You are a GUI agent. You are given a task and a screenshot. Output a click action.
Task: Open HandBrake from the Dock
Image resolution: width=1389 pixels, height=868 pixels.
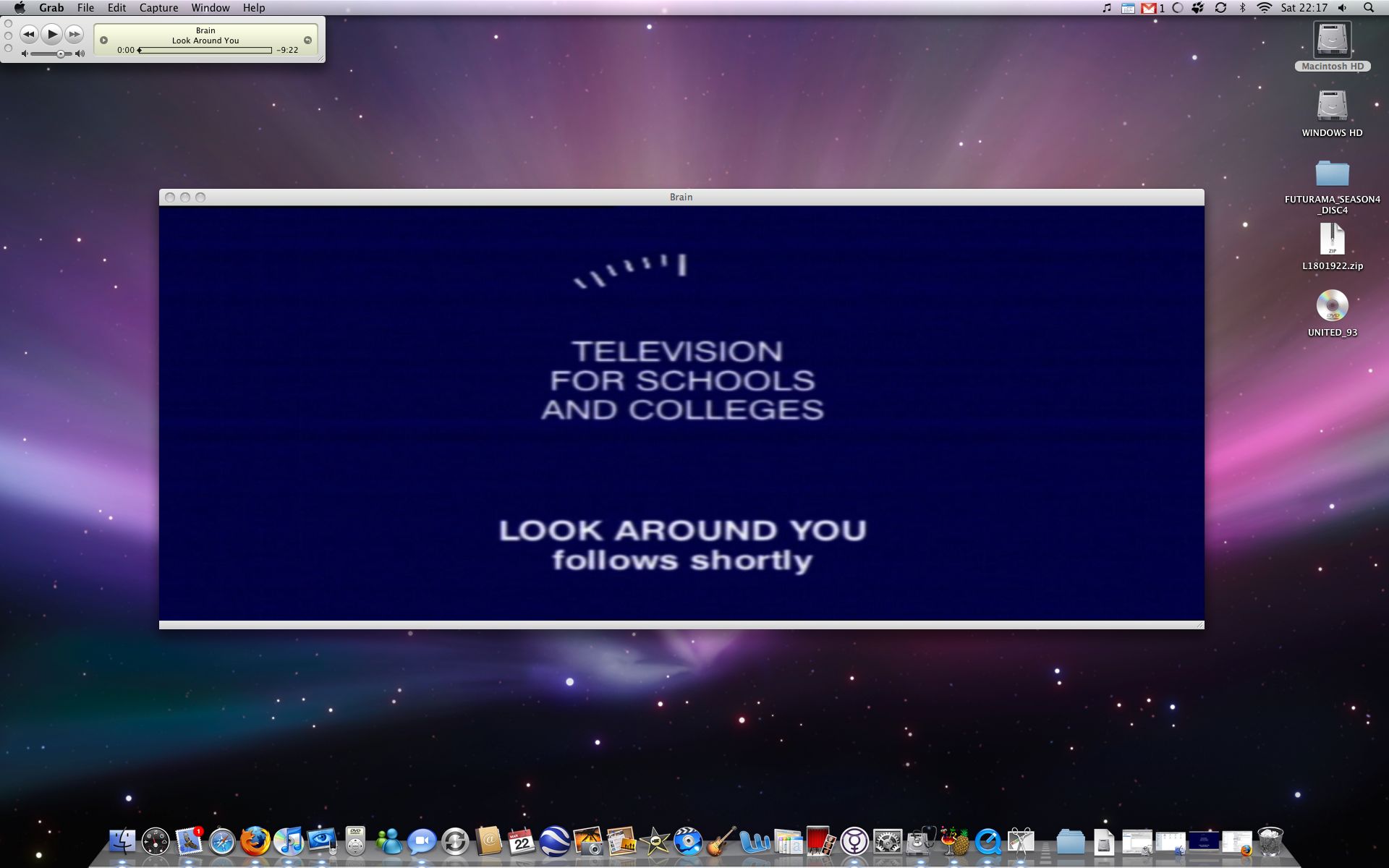click(954, 842)
